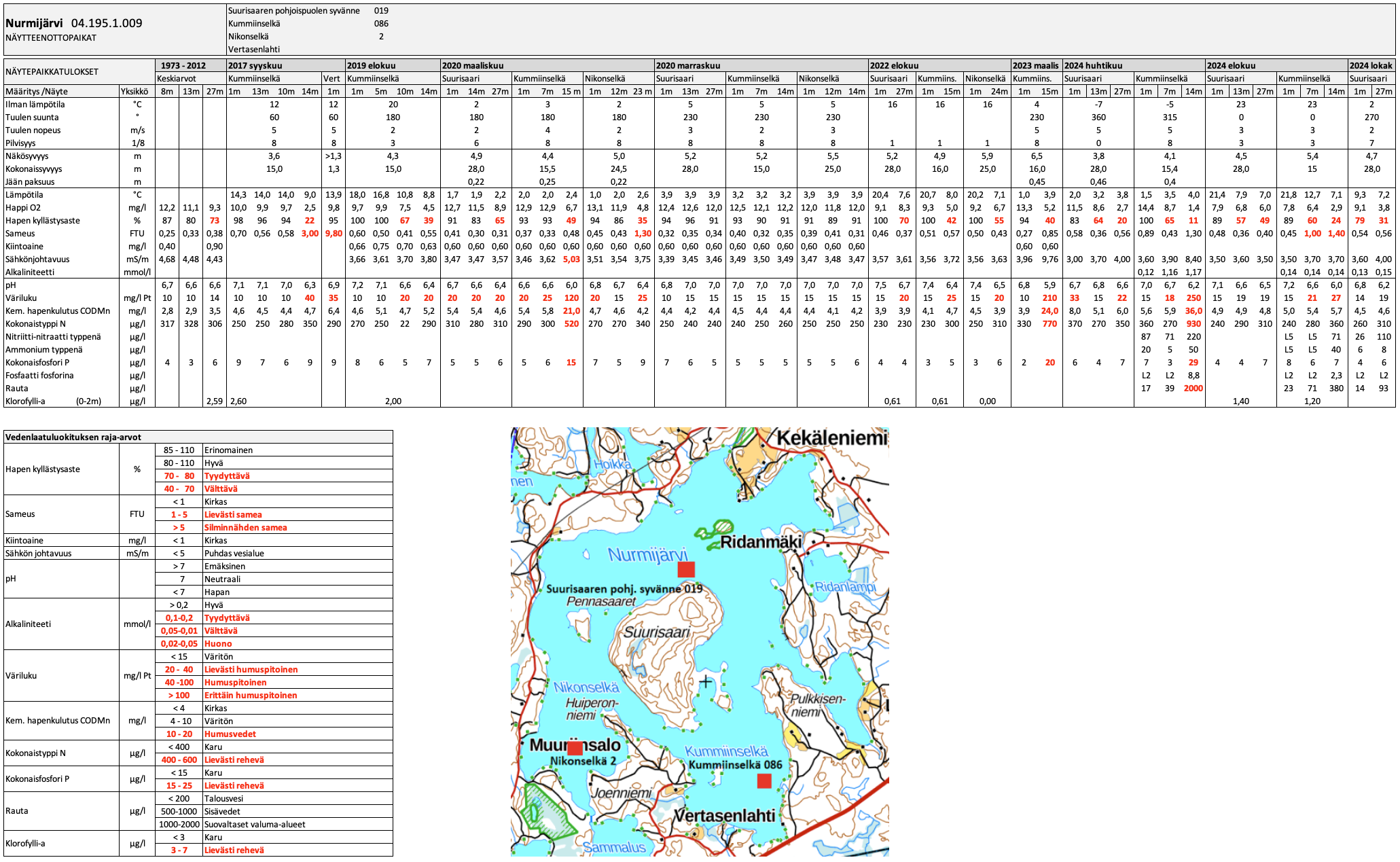
Task: Select the red 2000 value in Rauta row
Action: (x=1193, y=389)
